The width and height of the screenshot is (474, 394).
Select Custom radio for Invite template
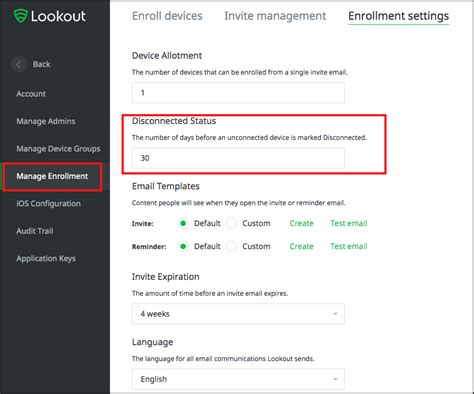[x=231, y=223]
